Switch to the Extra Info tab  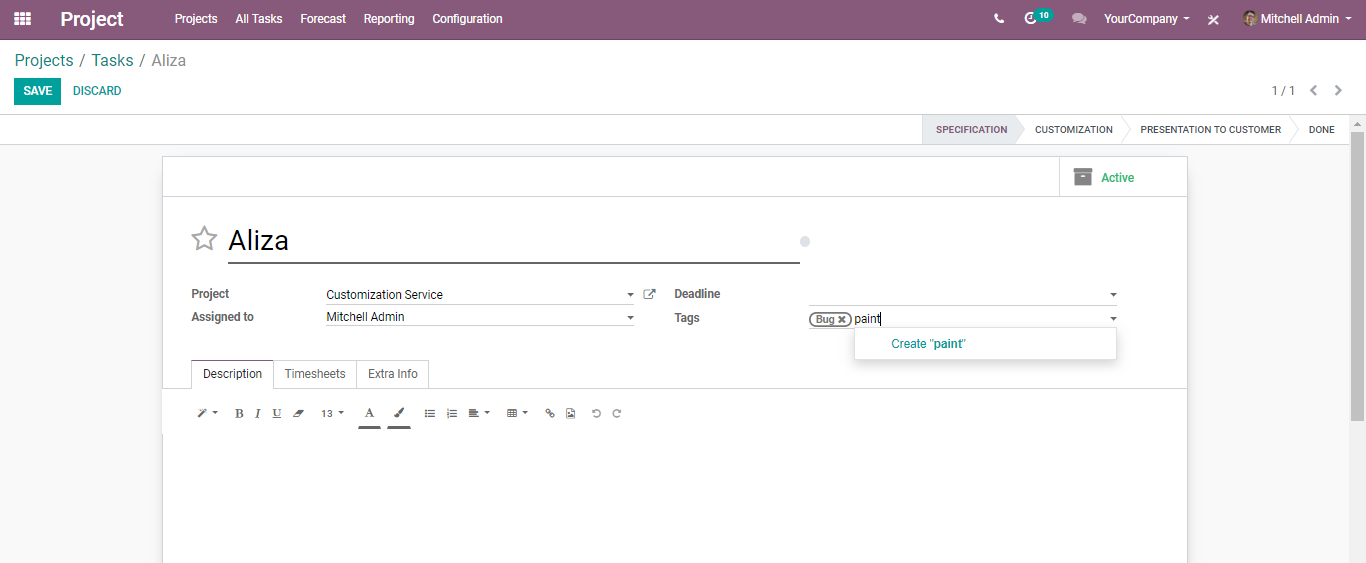click(x=393, y=374)
